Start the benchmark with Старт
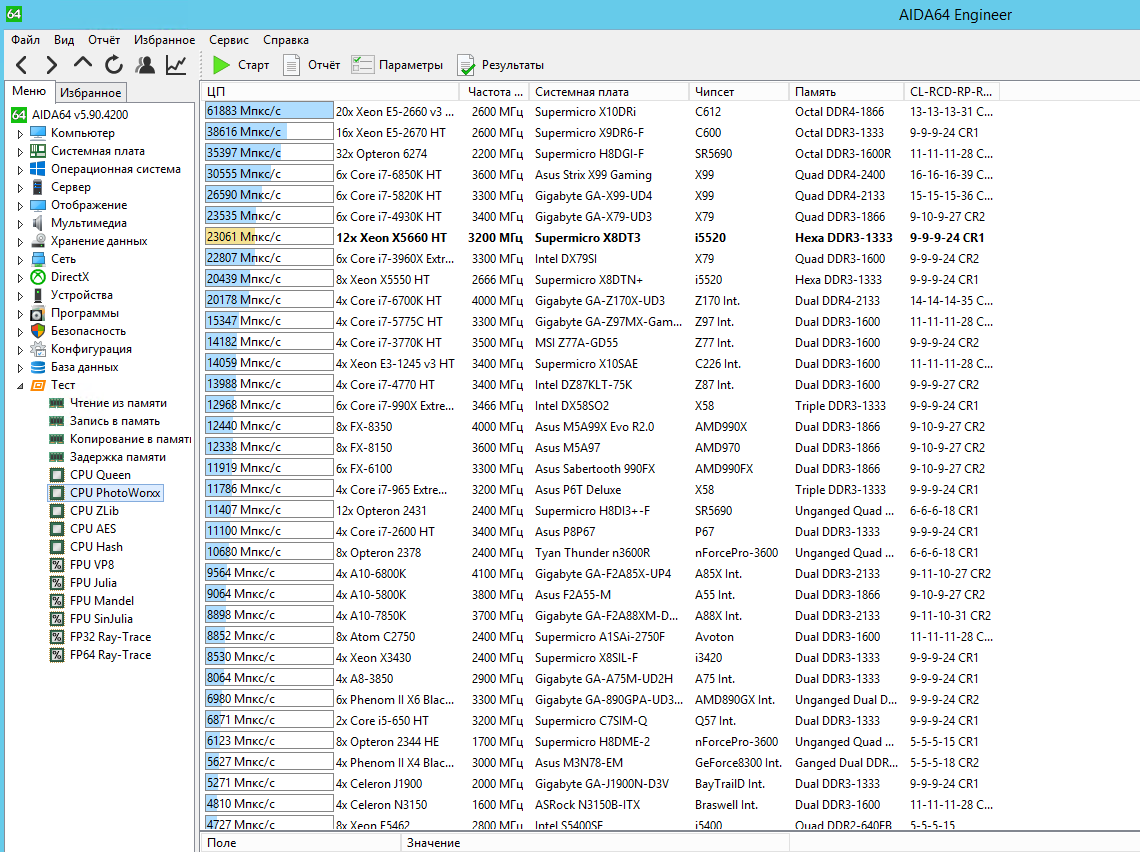Viewport: 1140px width, 852px height. point(241,65)
